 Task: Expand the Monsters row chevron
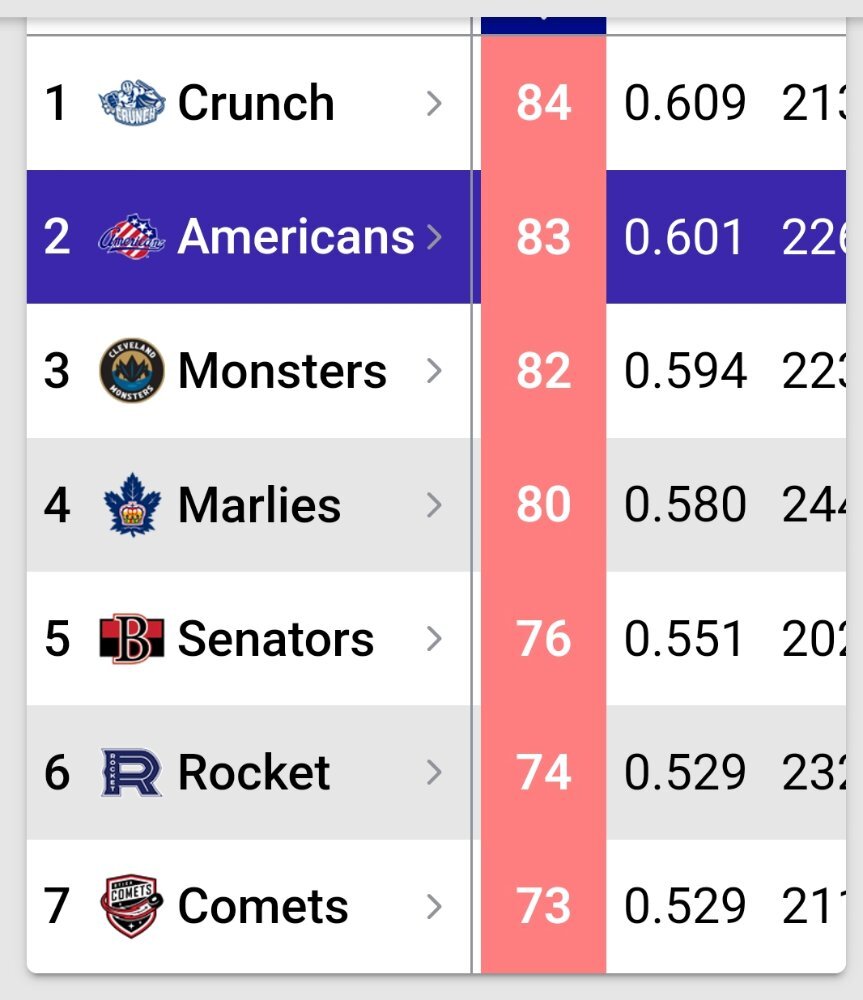(x=434, y=371)
